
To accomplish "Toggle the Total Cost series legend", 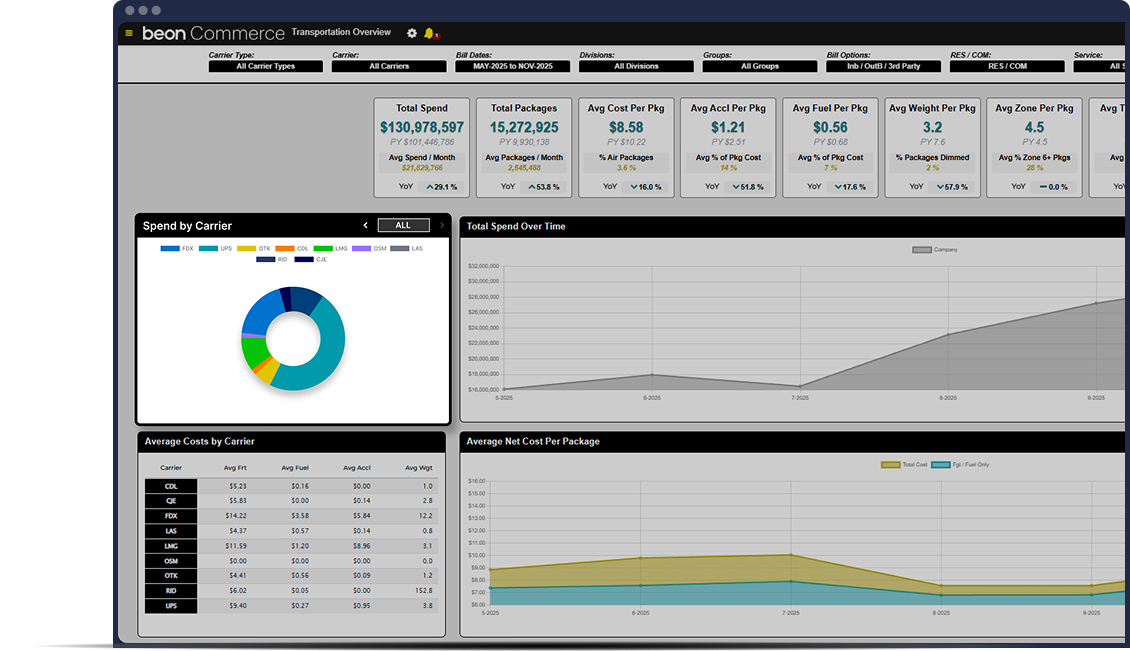I will 891,465.
